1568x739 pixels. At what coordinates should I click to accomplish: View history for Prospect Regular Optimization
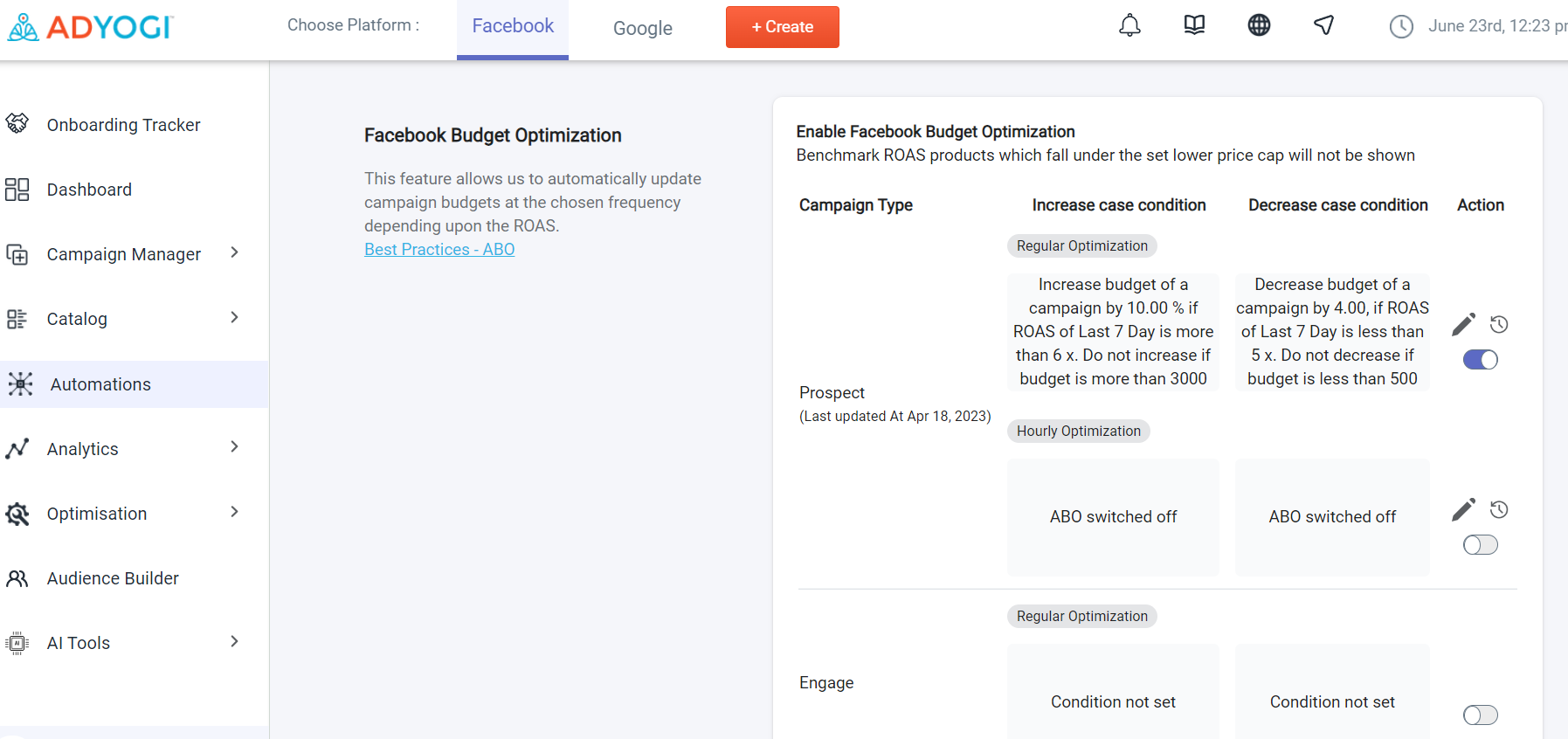point(1499,324)
